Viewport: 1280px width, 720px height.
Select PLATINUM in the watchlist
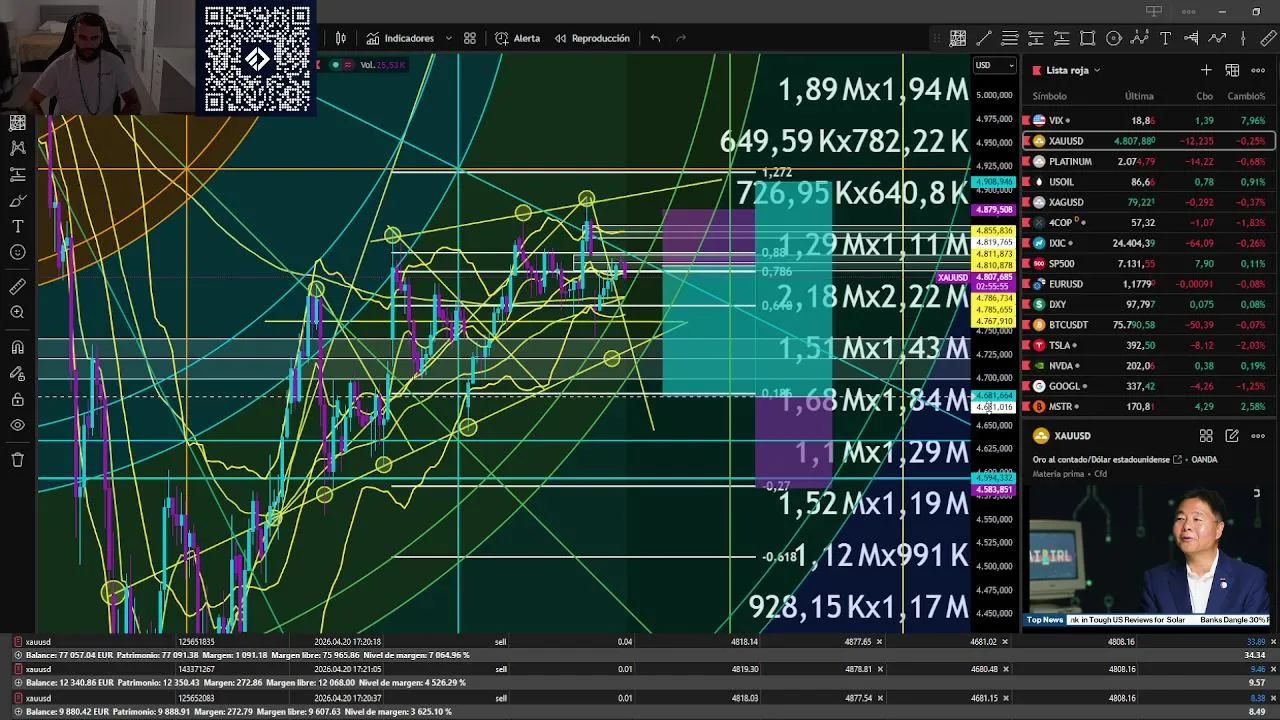click(1149, 161)
